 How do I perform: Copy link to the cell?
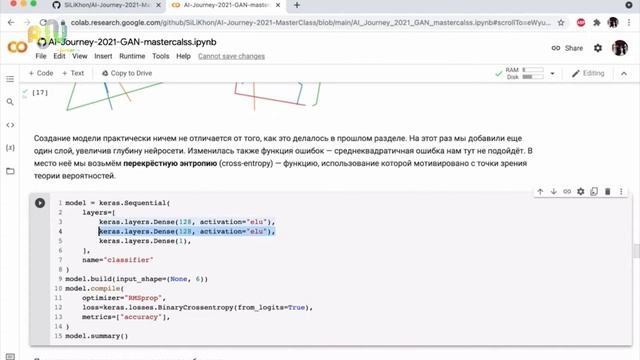[567, 191]
